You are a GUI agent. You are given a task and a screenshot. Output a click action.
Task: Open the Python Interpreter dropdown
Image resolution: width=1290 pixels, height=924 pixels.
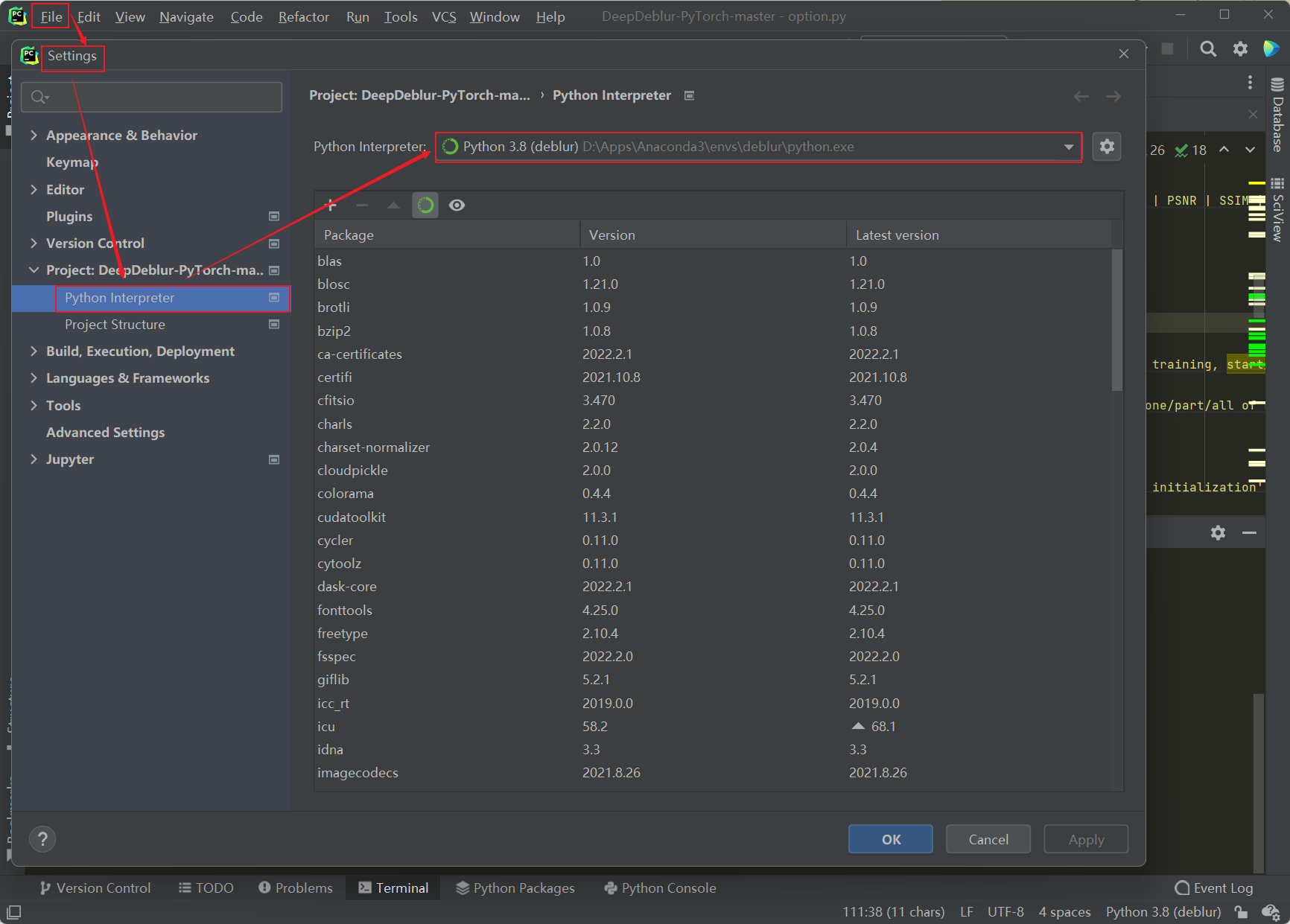coord(758,147)
